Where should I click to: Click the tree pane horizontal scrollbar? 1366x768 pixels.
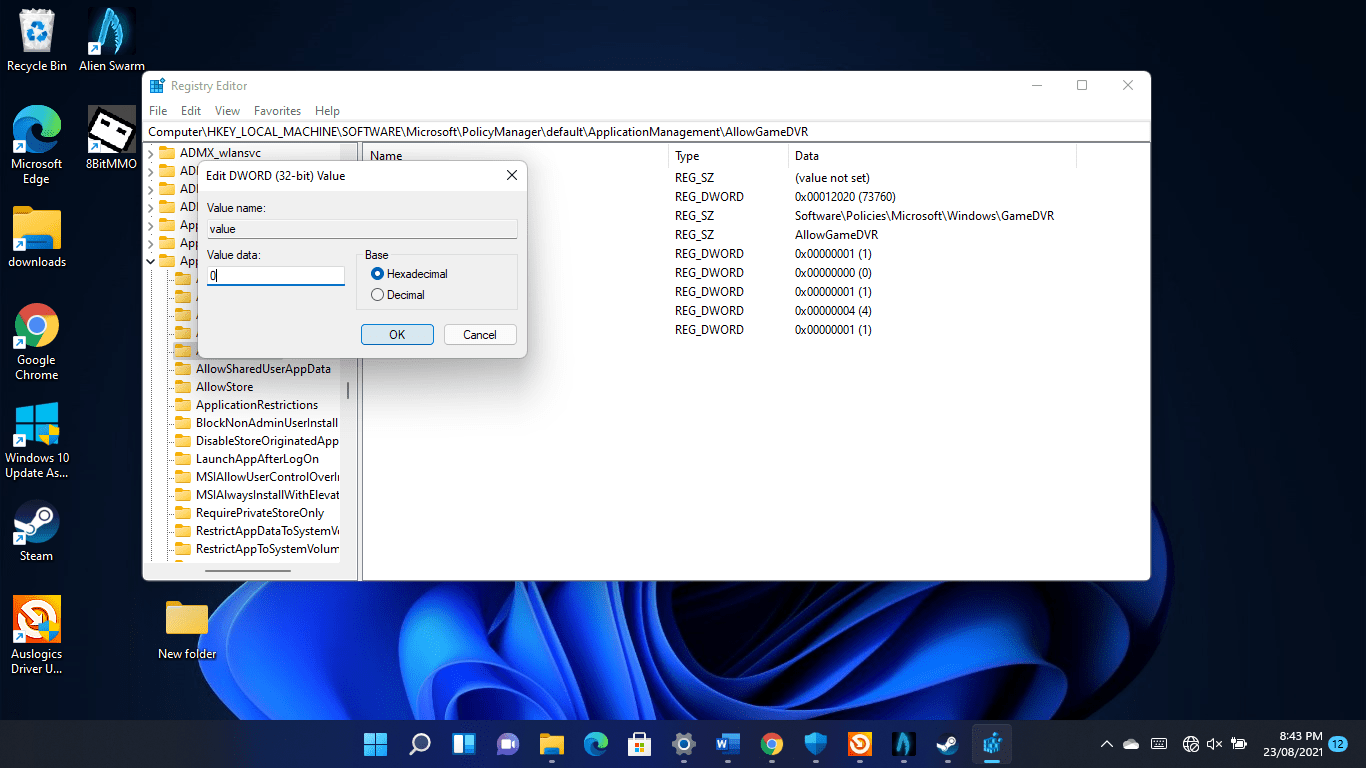(x=248, y=571)
